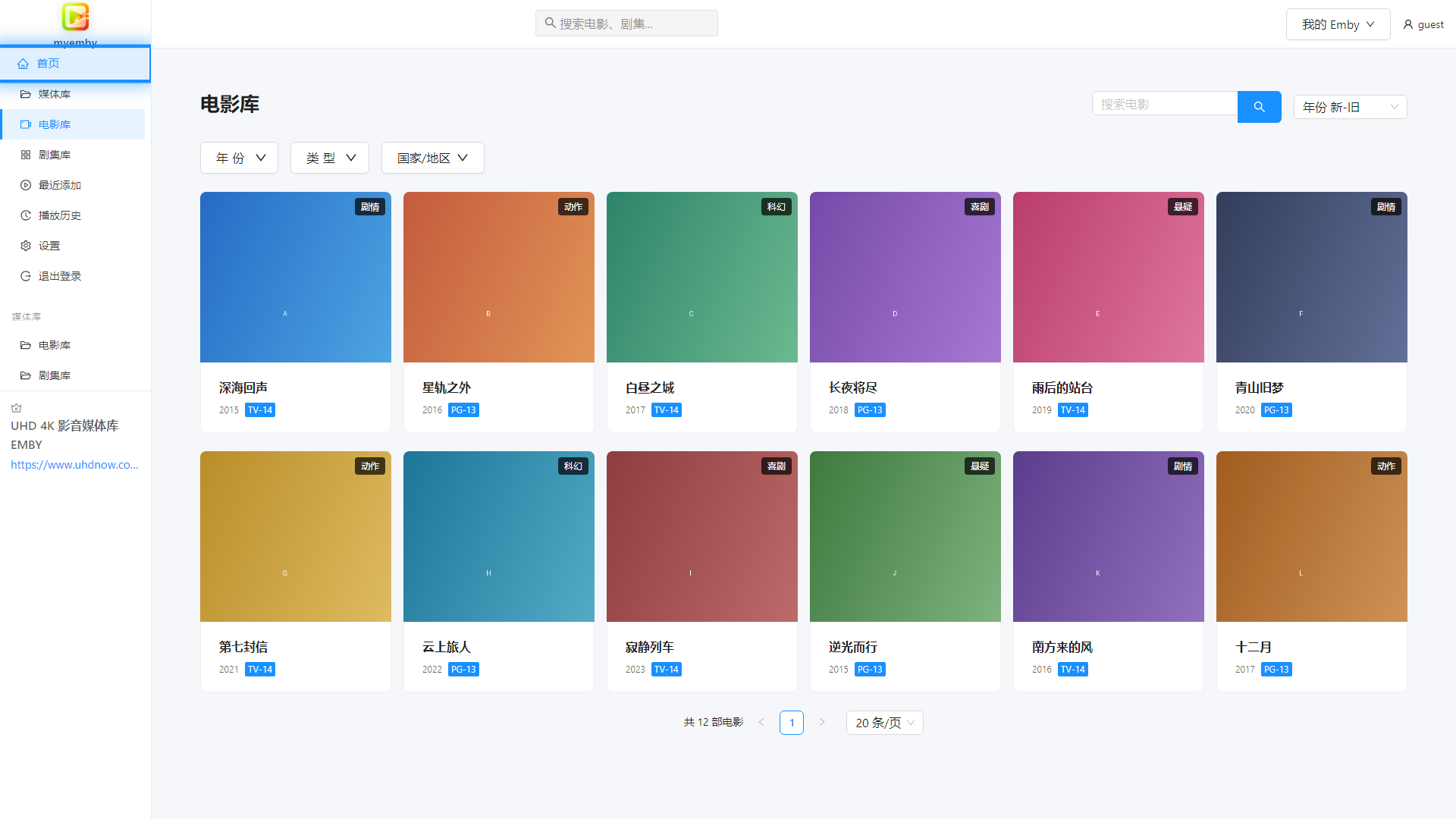Click the 设置 gear icon
Viewport: 1456px width, 819px height.
26,246
